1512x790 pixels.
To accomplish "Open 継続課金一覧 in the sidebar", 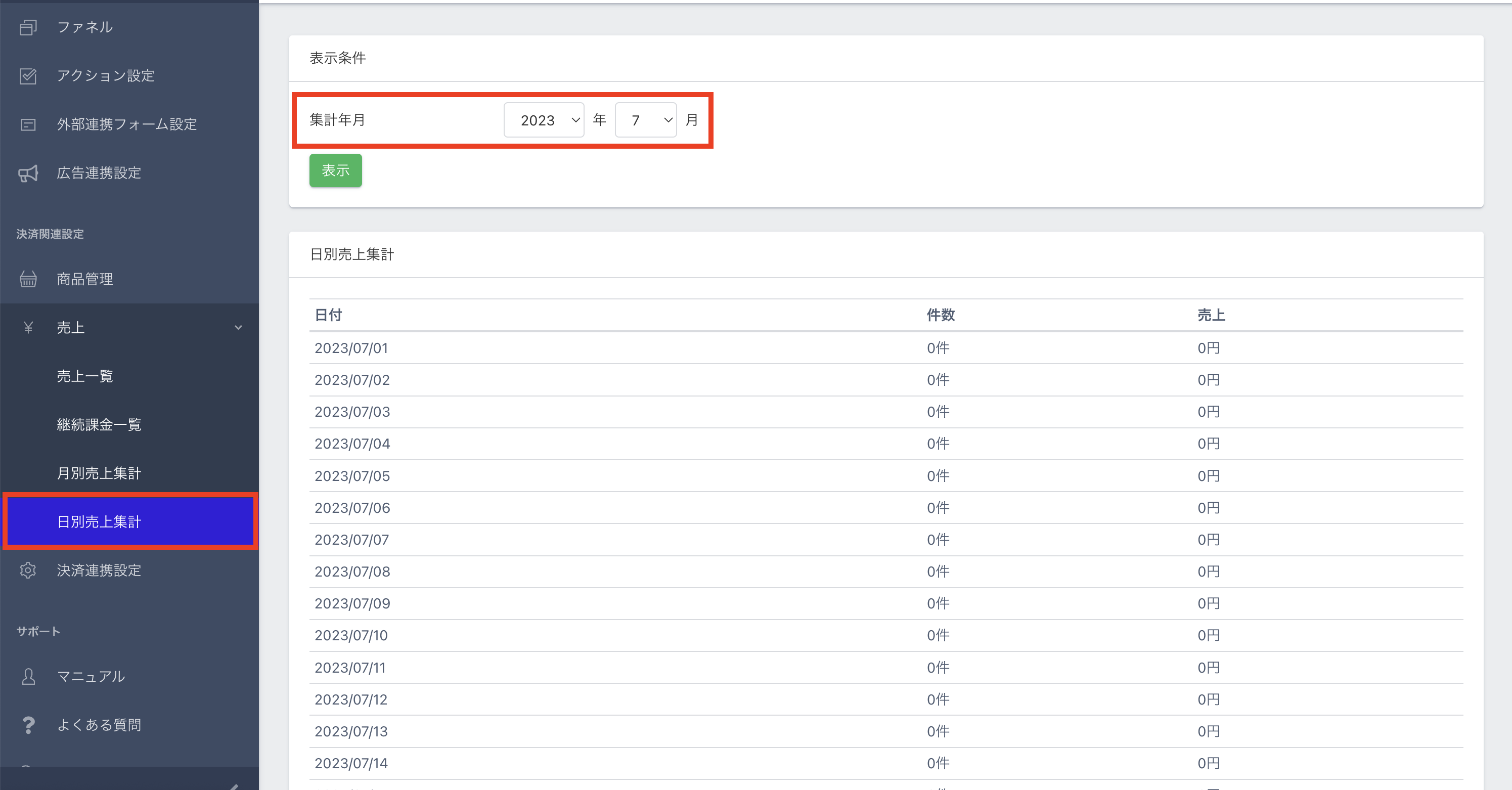I will [99, 425].
